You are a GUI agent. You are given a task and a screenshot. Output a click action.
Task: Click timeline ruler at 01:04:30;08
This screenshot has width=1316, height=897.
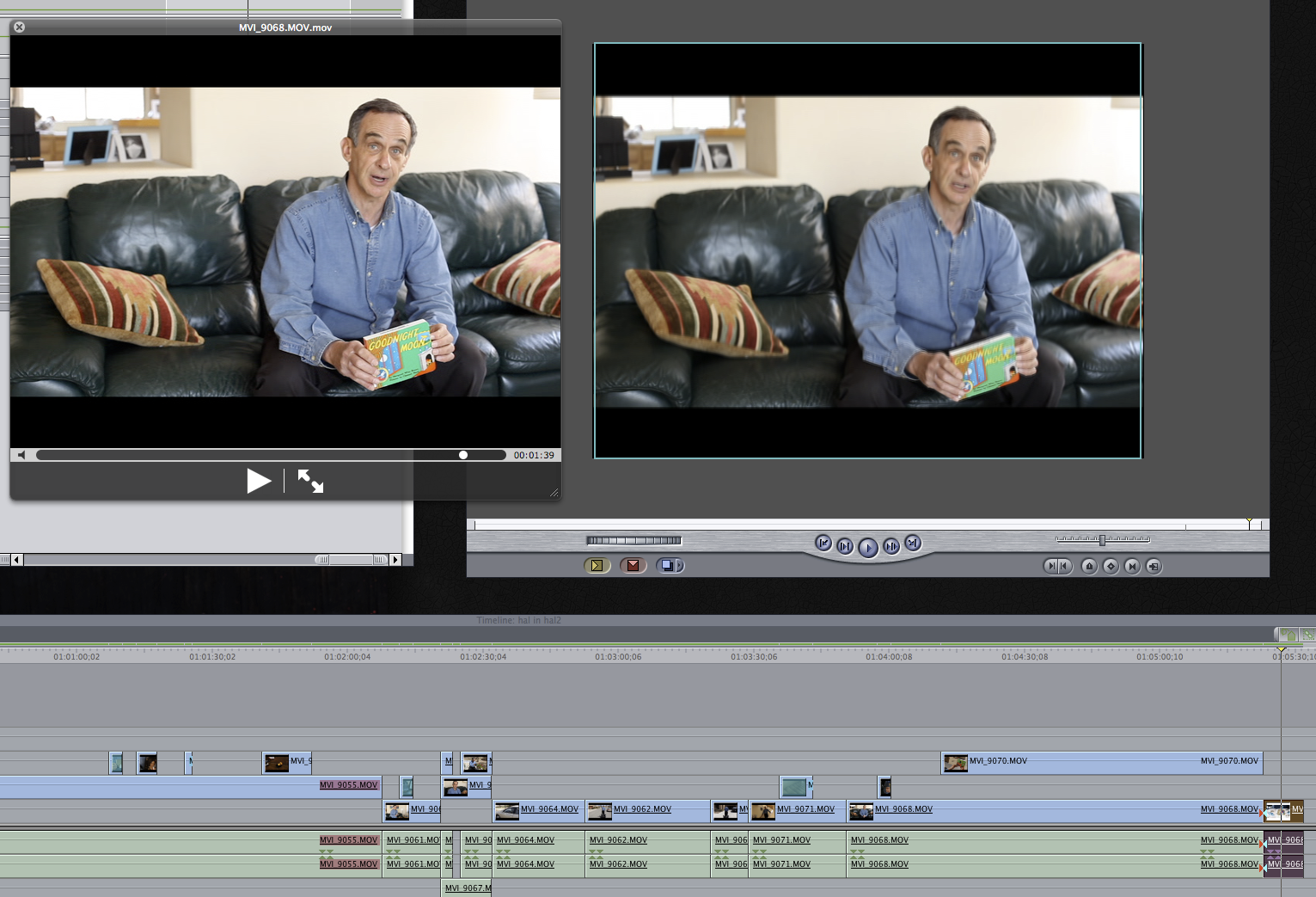tap(1025, 657)
